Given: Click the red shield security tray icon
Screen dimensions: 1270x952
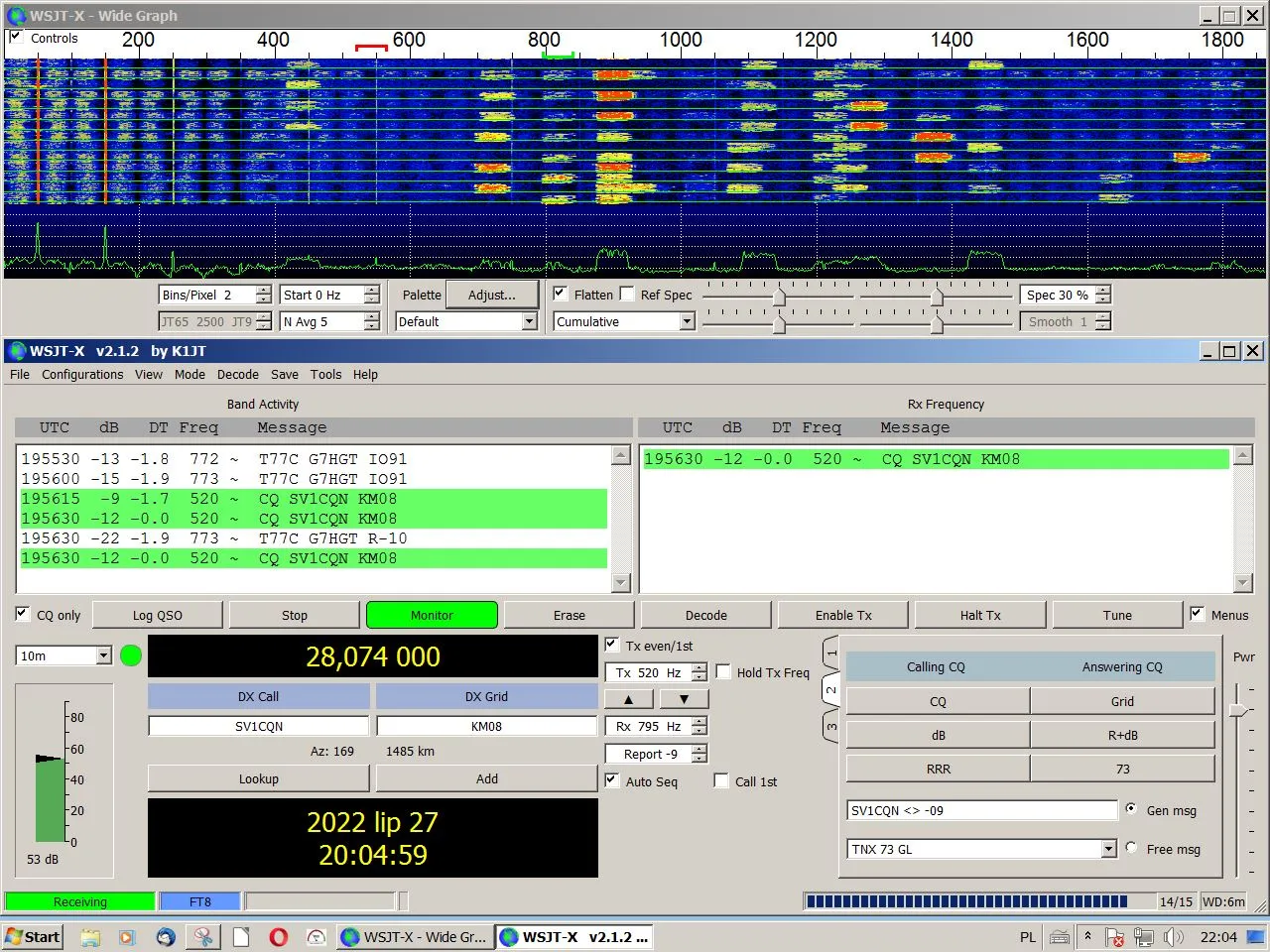Looking at the screenshot, I should coord(1115,937).
